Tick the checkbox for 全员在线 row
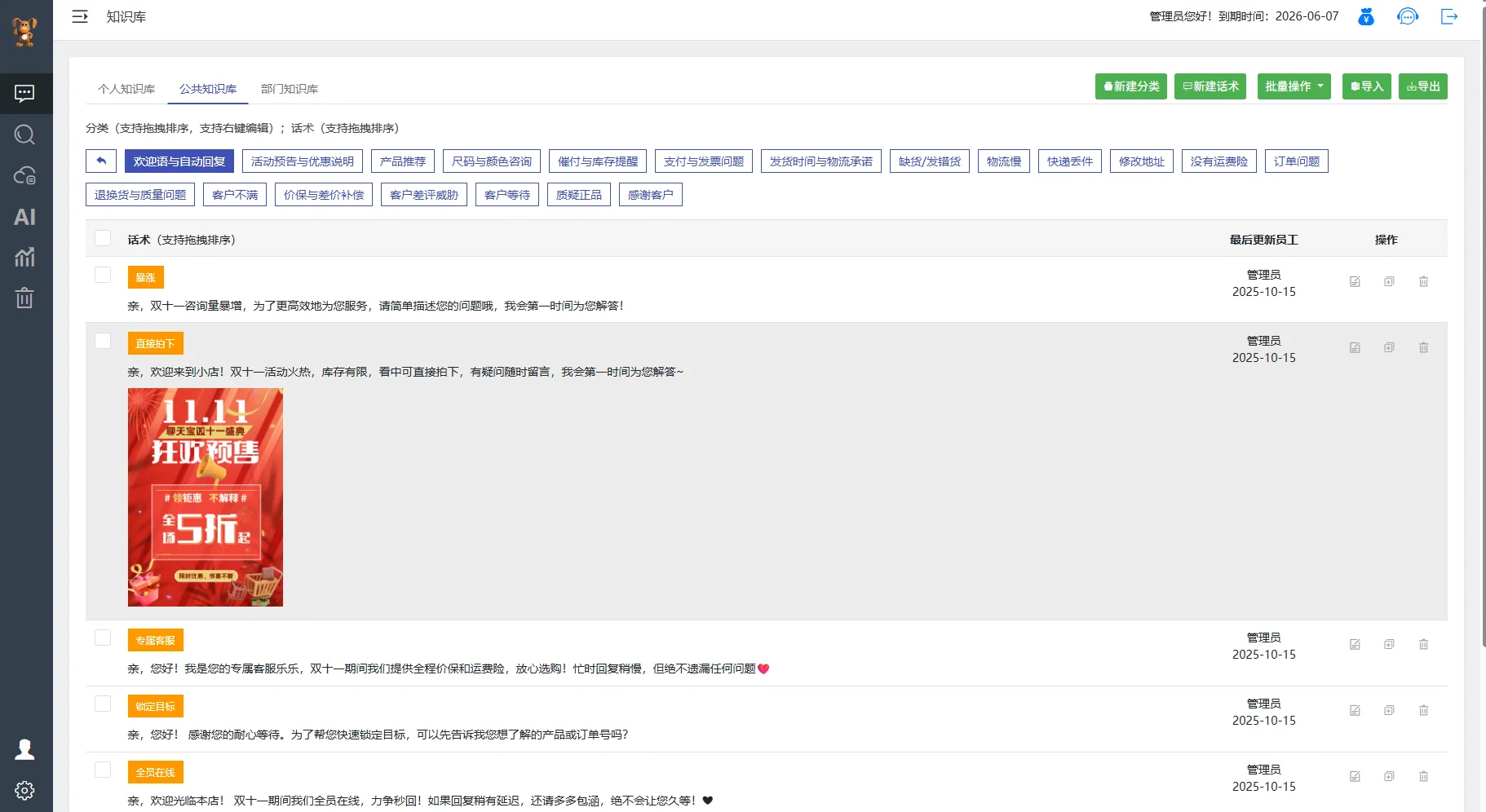The image size is (1486, 812). pyautogui.click(x=103, y=770)
